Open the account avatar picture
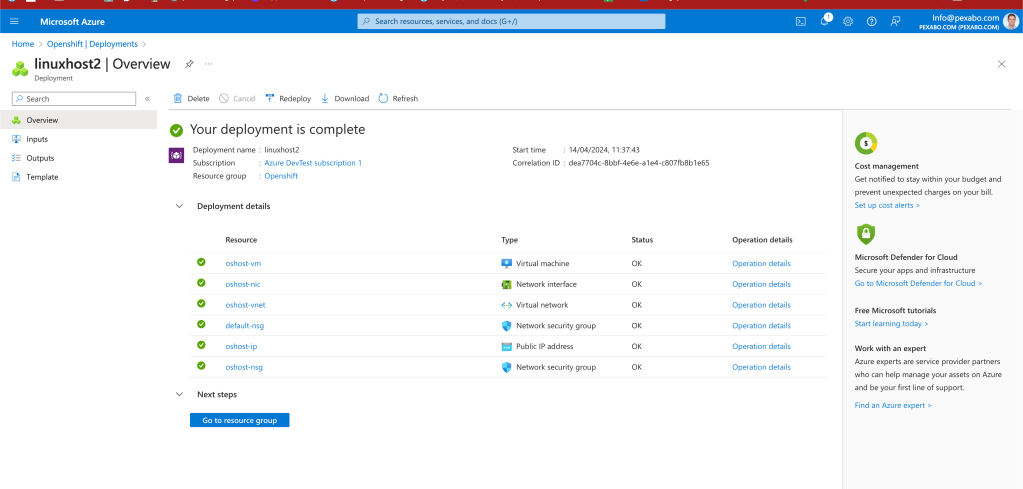The image size is (1023, 489). pyautogui.click(x=1010, y=22)
